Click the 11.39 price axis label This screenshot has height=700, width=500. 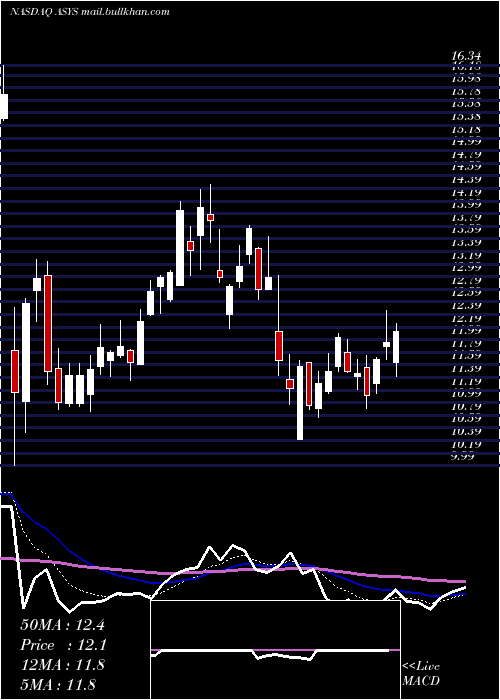tap(466, 369)
